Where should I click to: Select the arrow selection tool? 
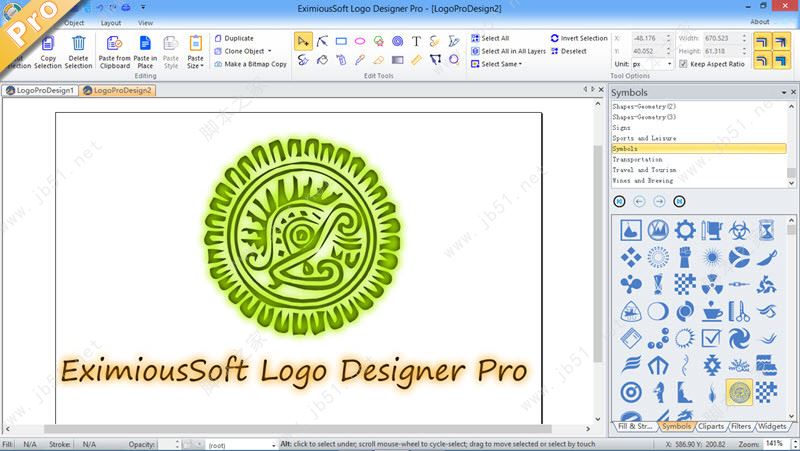303,42
